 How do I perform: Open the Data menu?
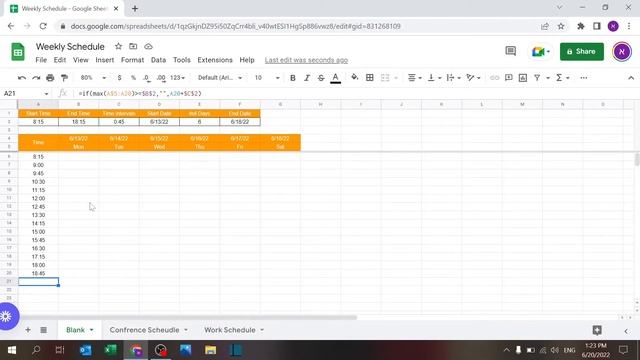[x=158, y=60]
